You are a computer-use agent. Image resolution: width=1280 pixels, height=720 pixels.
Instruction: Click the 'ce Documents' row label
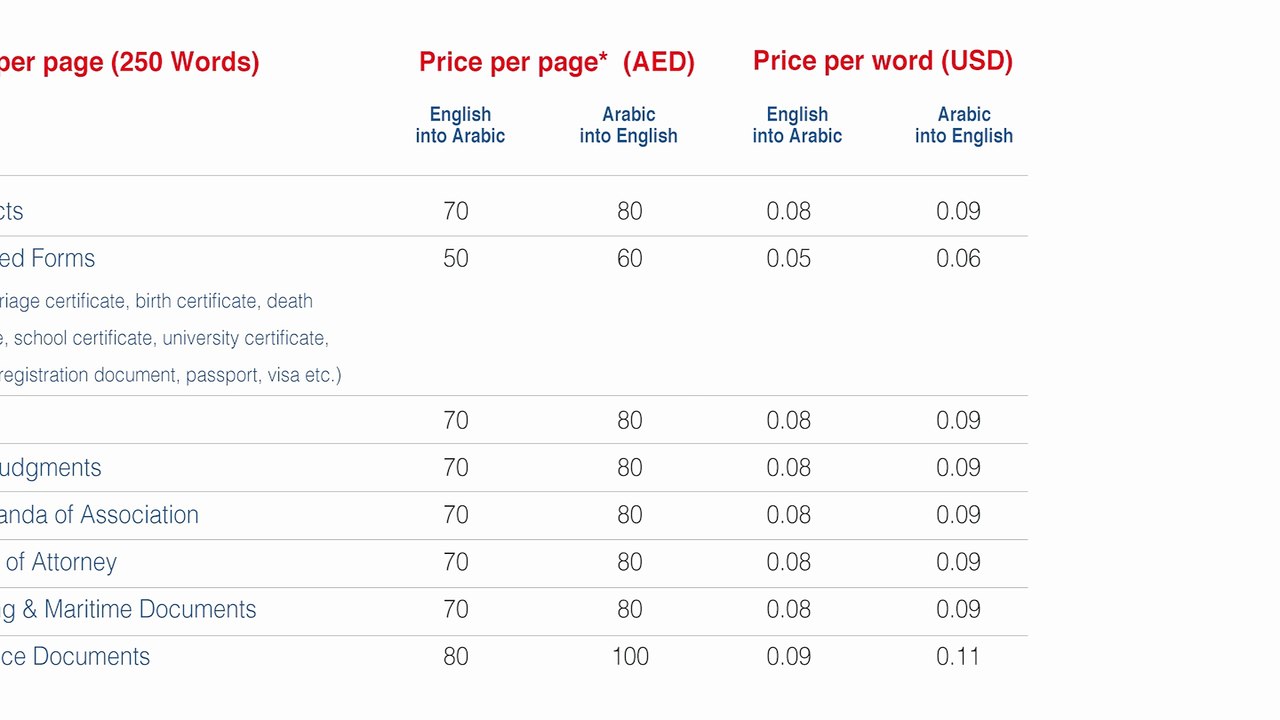tap(75, 657)
